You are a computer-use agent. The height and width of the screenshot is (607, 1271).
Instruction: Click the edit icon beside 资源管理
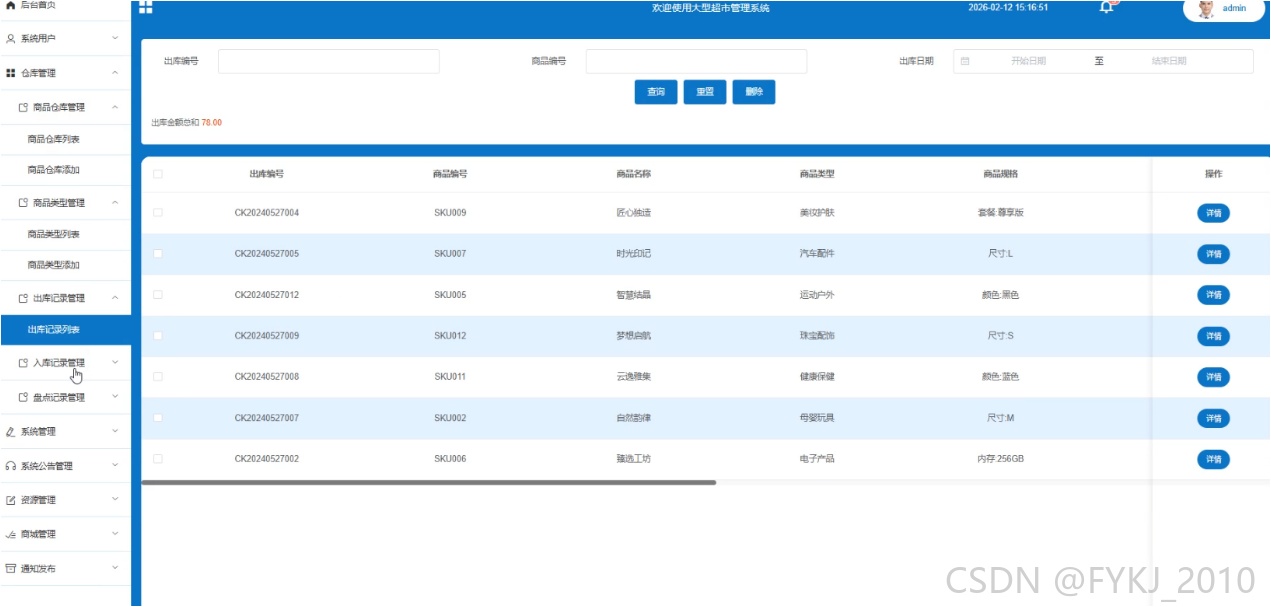[x=11, y=500]
